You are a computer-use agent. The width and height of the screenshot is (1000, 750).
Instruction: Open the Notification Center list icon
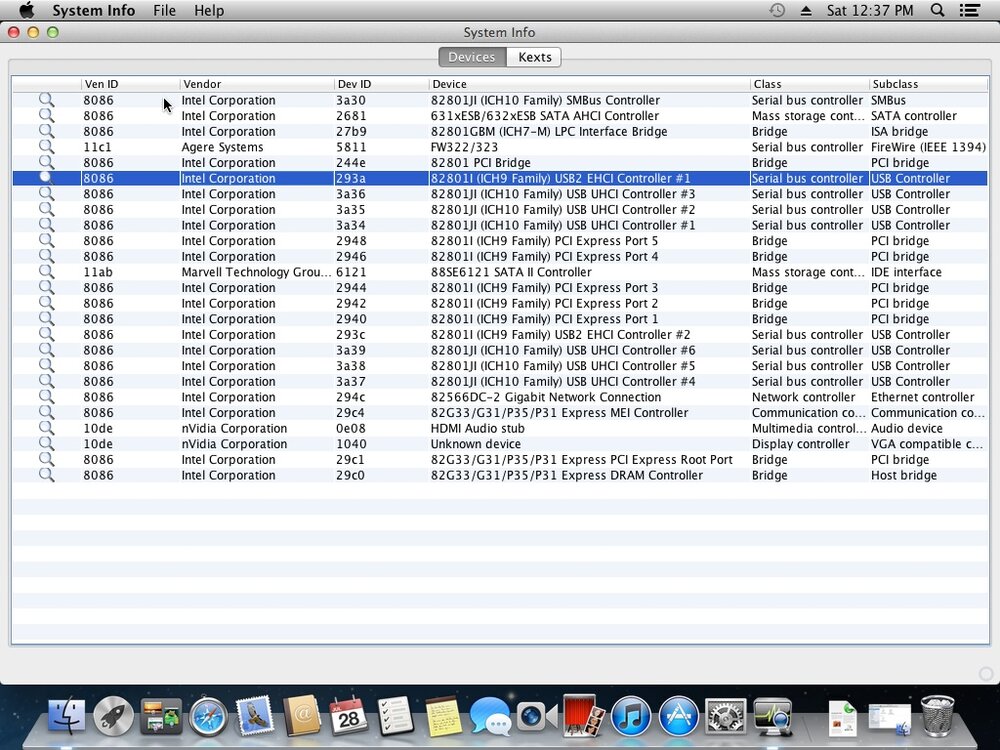pos(969,10)
